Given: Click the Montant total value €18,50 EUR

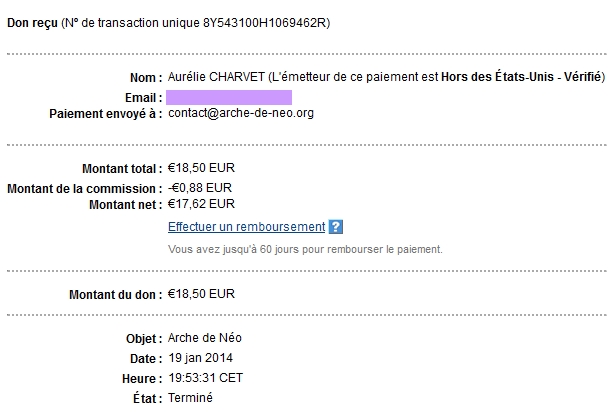Looking at the screenshot, I should coord(201,168).
